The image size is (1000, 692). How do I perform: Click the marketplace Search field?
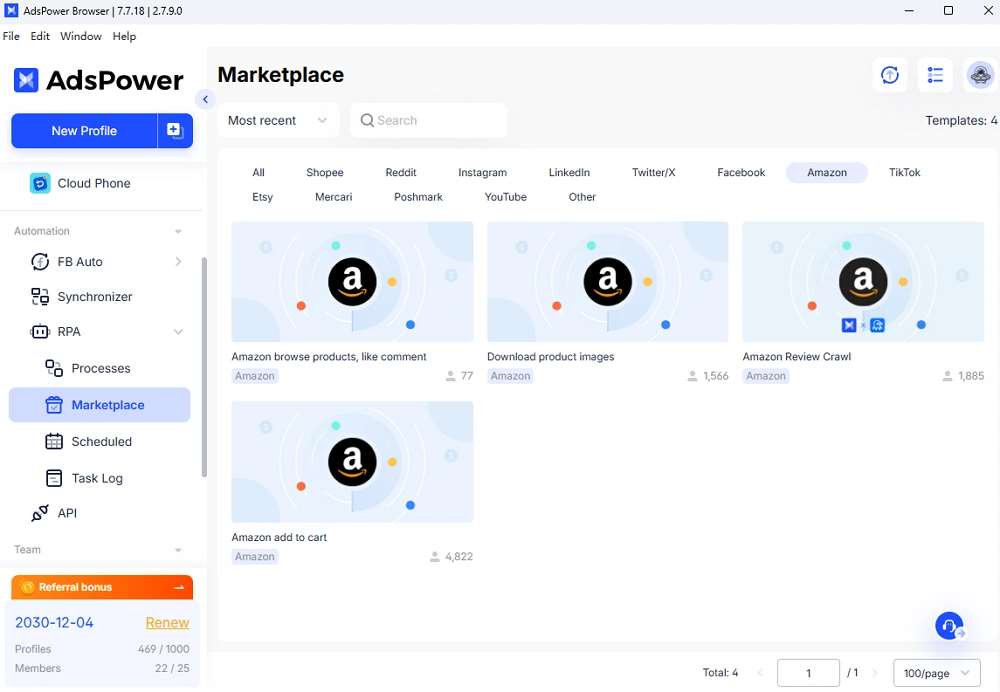[430, 120]
